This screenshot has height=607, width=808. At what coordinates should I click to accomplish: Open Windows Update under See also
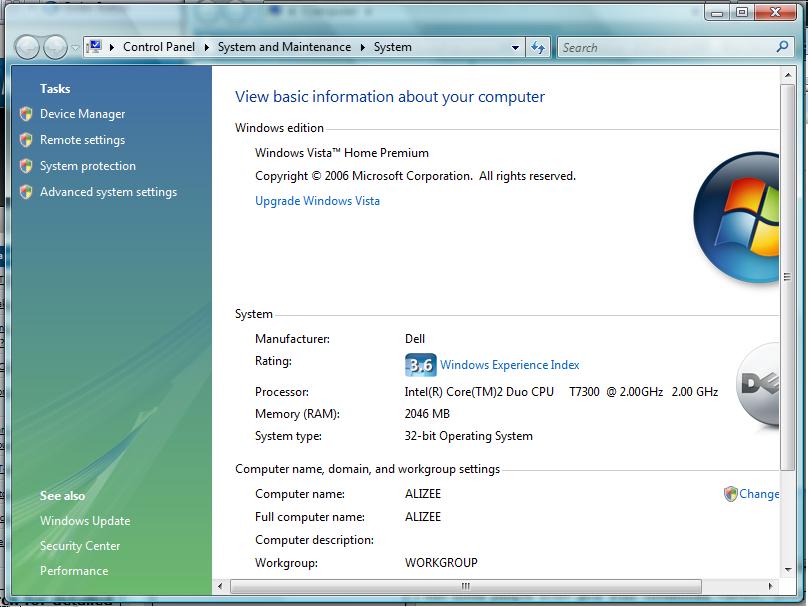tap(85, 521)
